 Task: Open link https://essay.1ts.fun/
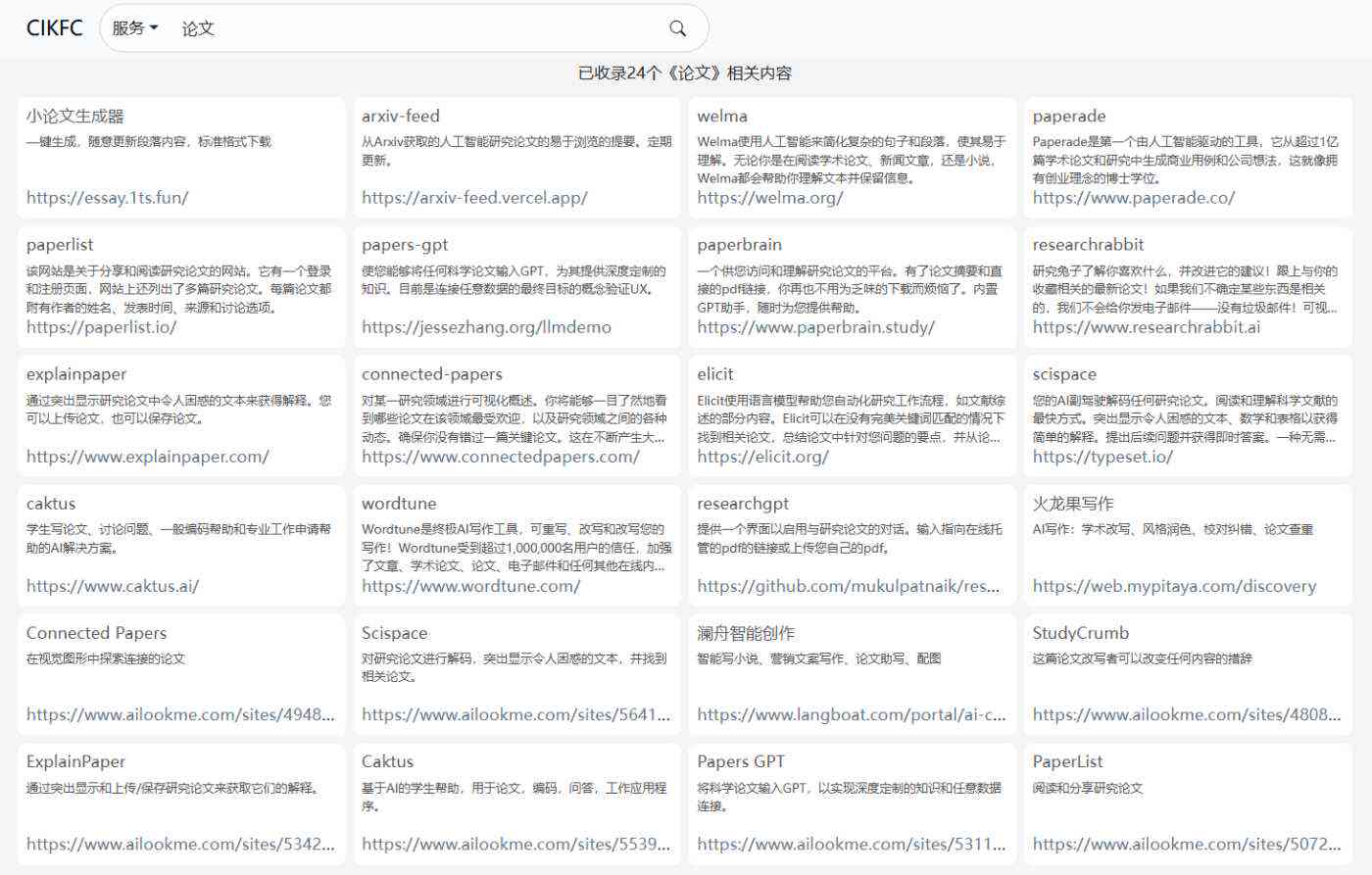tap(107, 197)
